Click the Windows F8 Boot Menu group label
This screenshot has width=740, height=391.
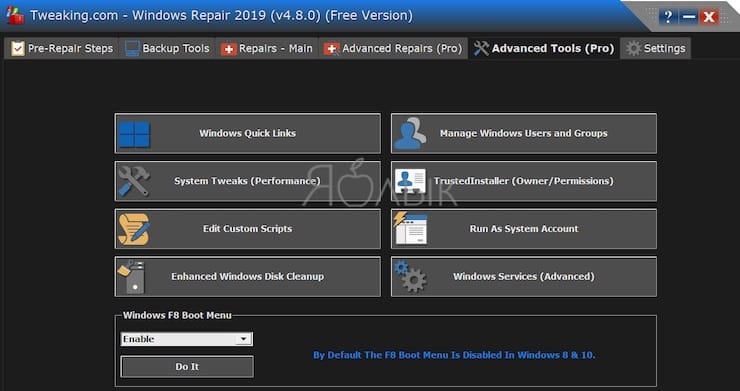(177, 315)
